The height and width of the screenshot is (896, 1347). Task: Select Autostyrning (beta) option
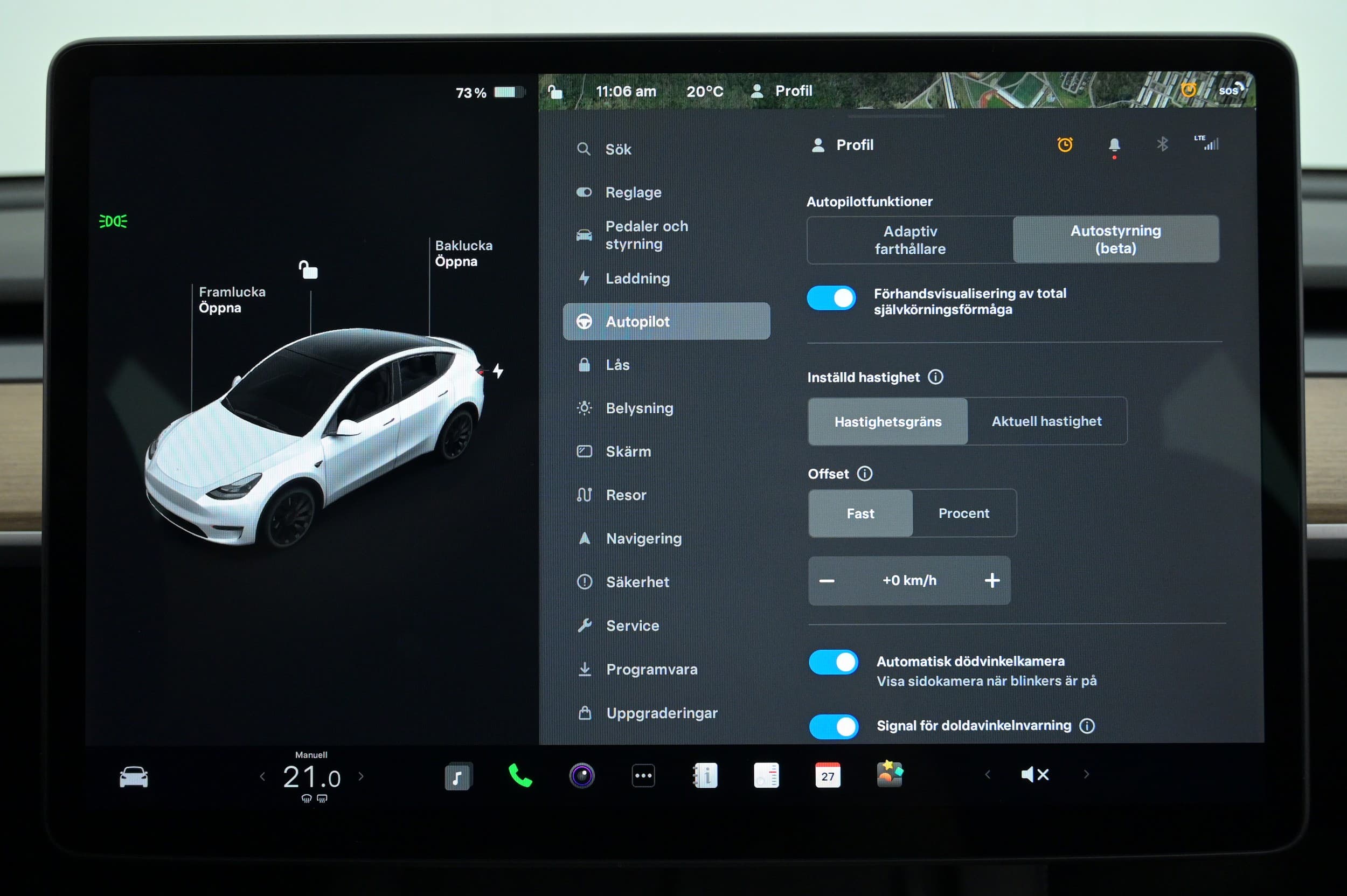(1115, 239)
